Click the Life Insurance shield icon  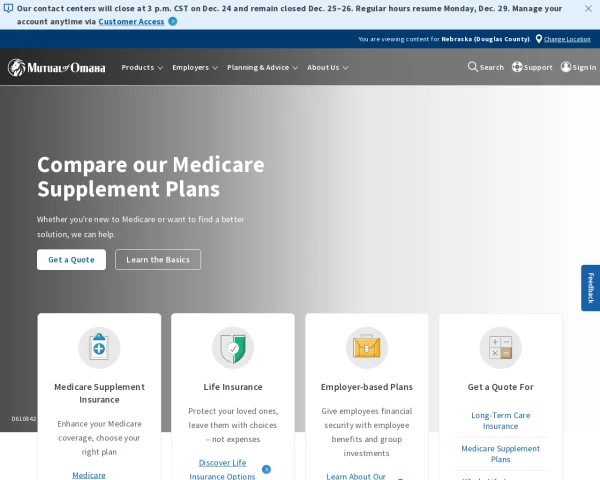pos(233,348)
